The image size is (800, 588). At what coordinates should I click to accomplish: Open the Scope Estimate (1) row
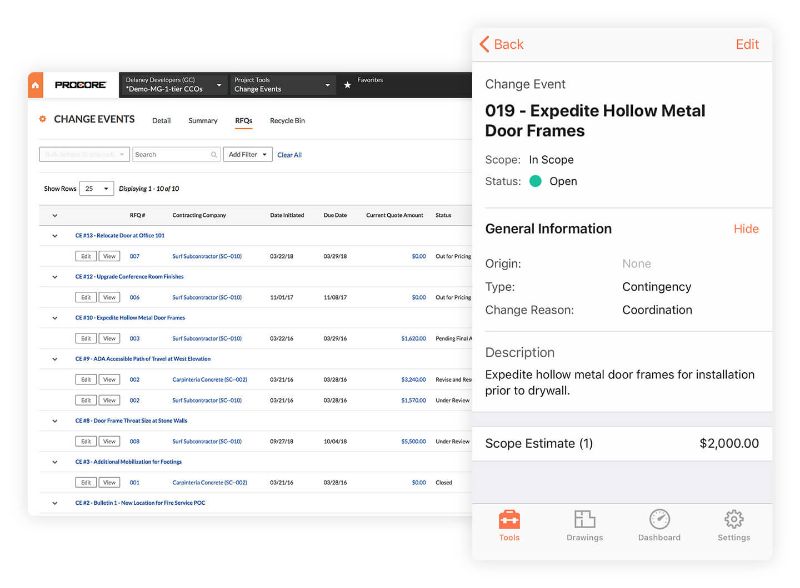(x=621, y=443)
